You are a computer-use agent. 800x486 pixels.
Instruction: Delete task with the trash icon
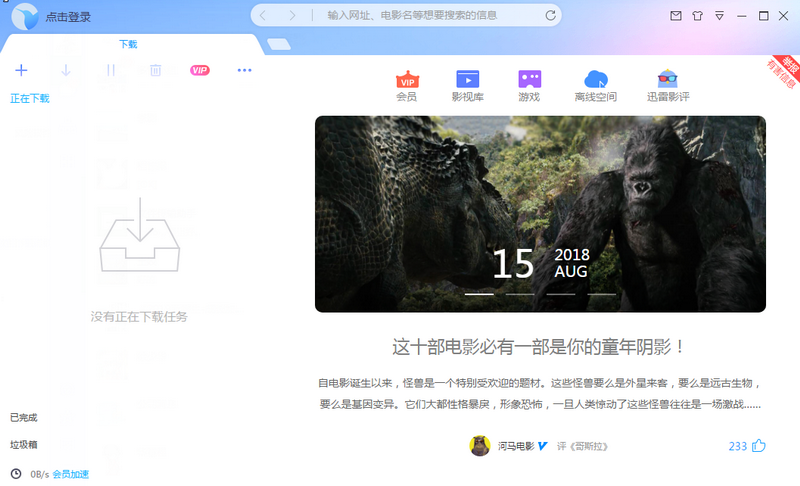(x=156, y=70)
